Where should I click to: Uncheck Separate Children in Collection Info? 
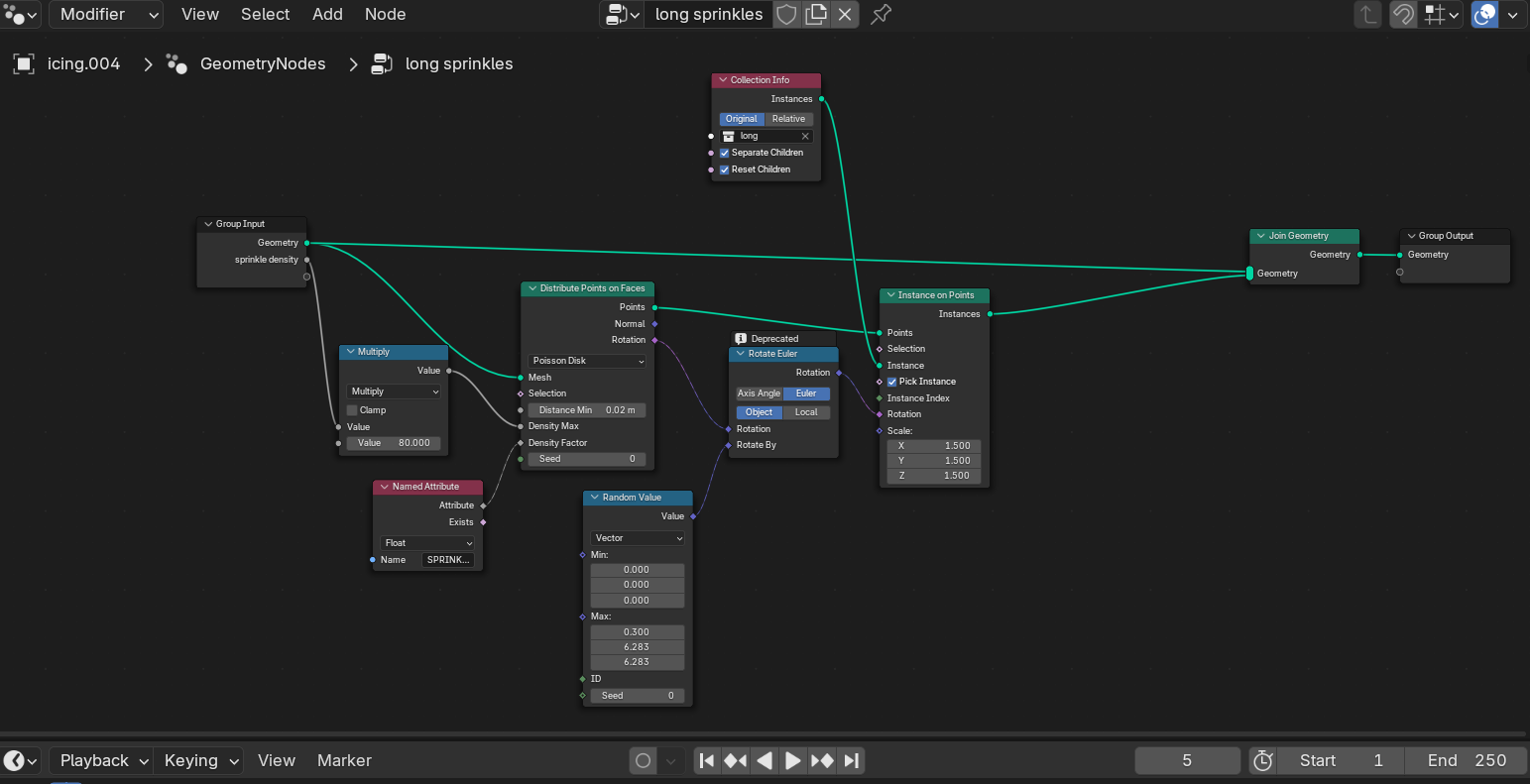[x=725, y=153]
